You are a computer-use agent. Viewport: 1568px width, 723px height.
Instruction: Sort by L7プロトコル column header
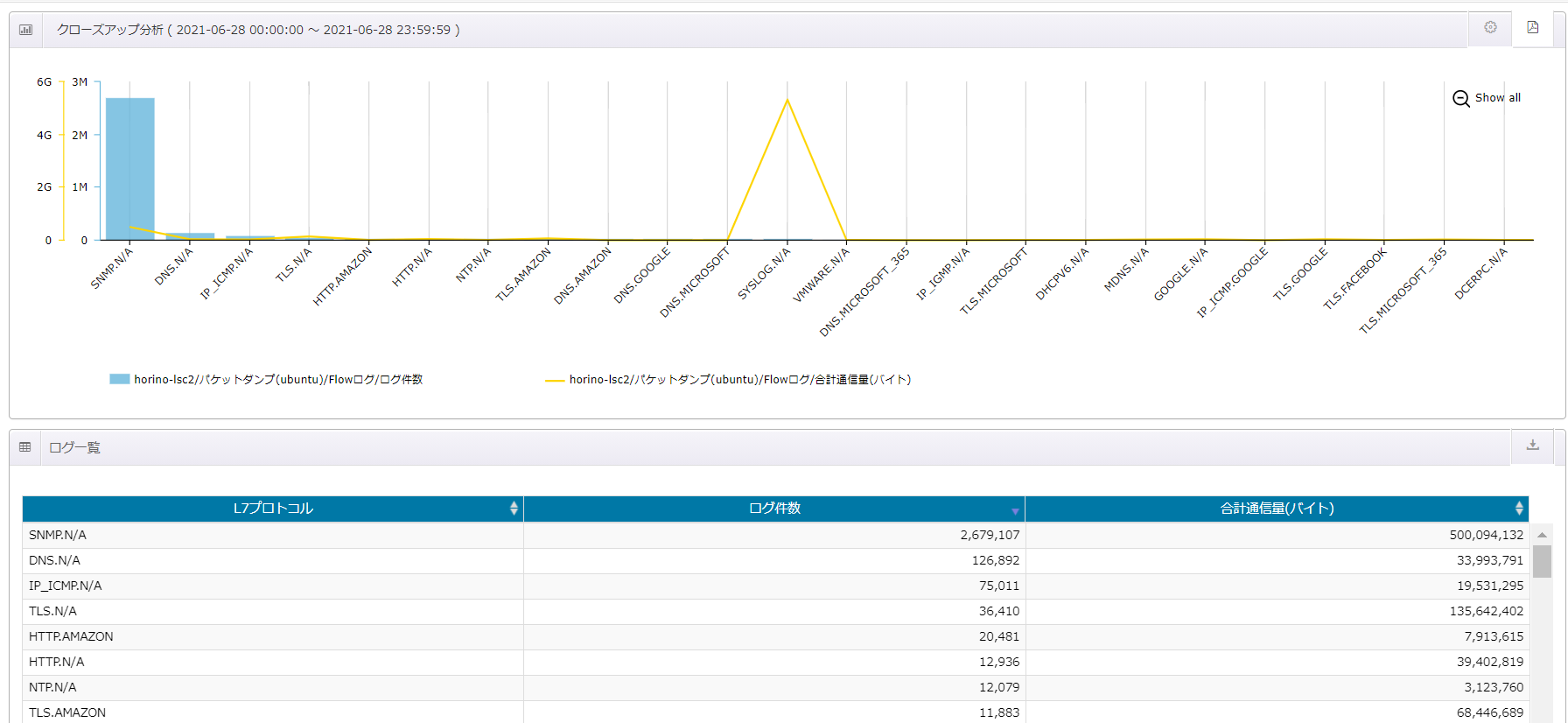(x=273, y=509)
